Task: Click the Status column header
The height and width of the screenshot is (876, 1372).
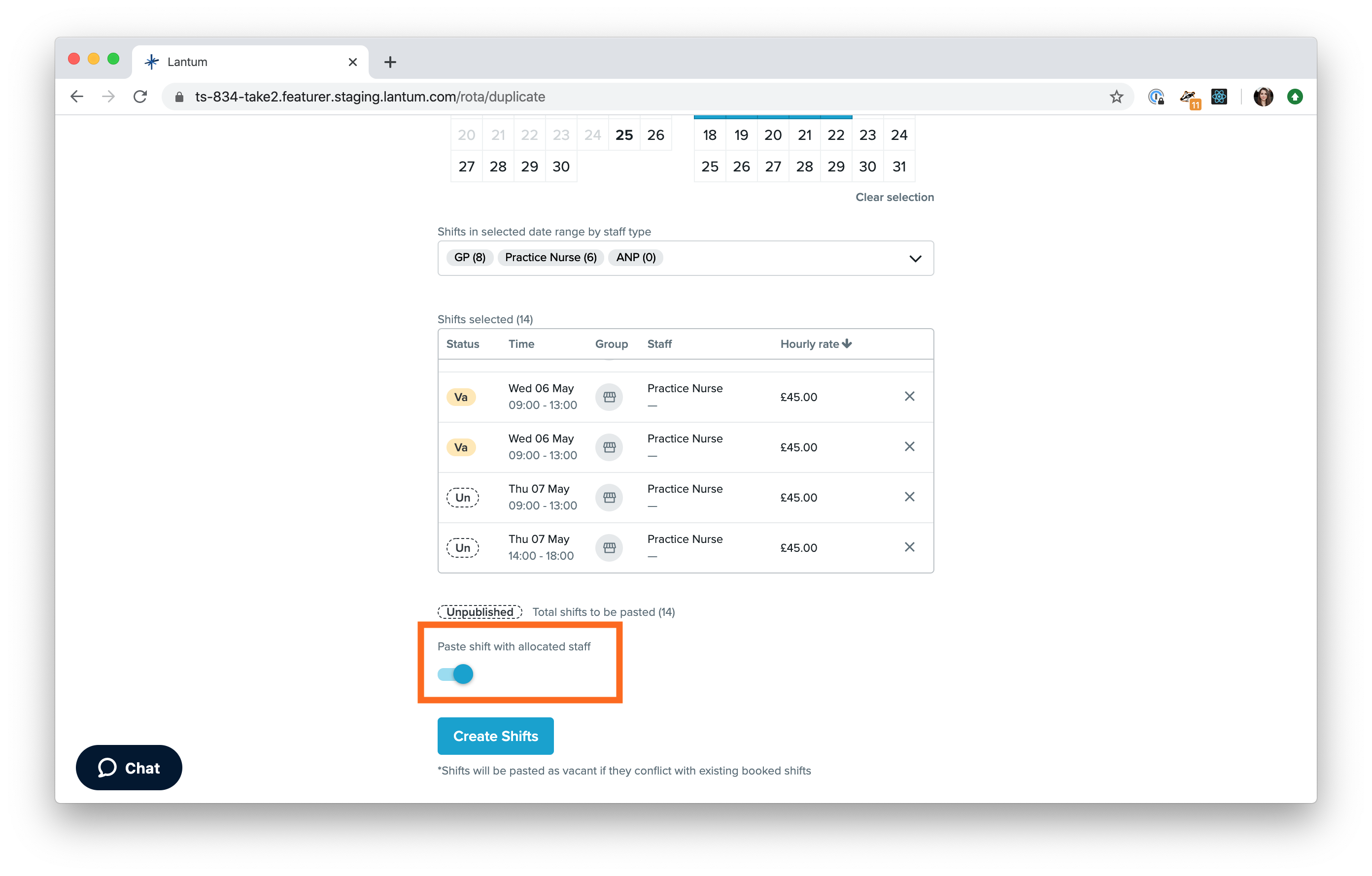Action: coord(462,344)
